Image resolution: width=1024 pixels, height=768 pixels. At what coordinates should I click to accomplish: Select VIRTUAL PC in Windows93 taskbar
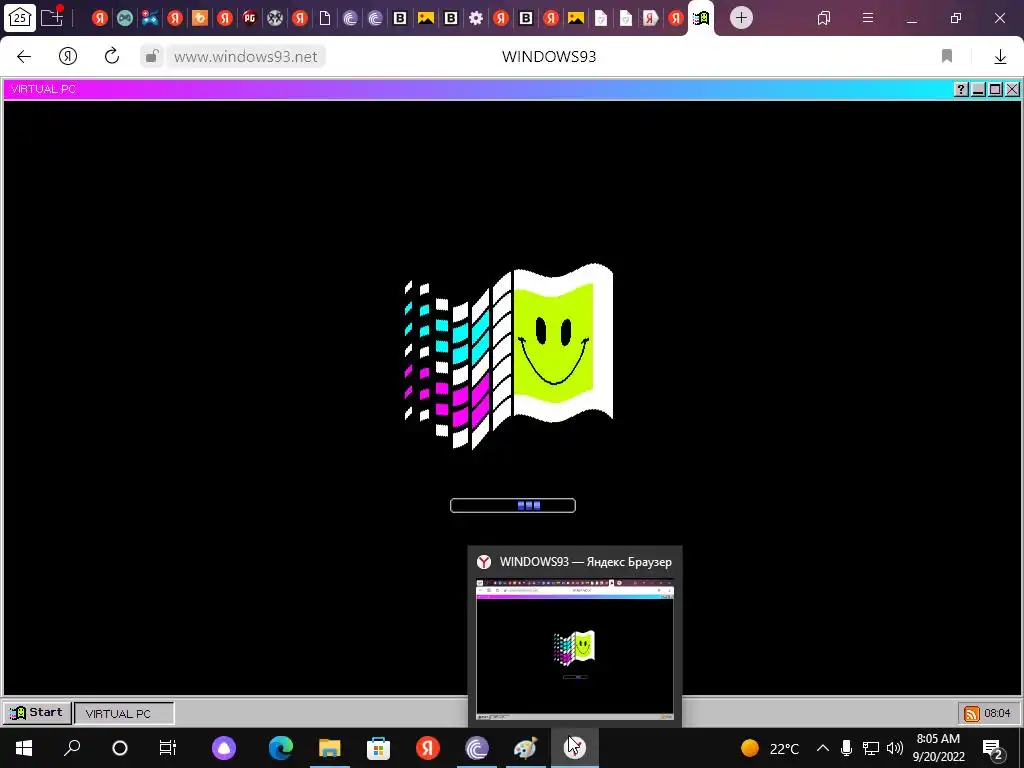pos(124,713)
